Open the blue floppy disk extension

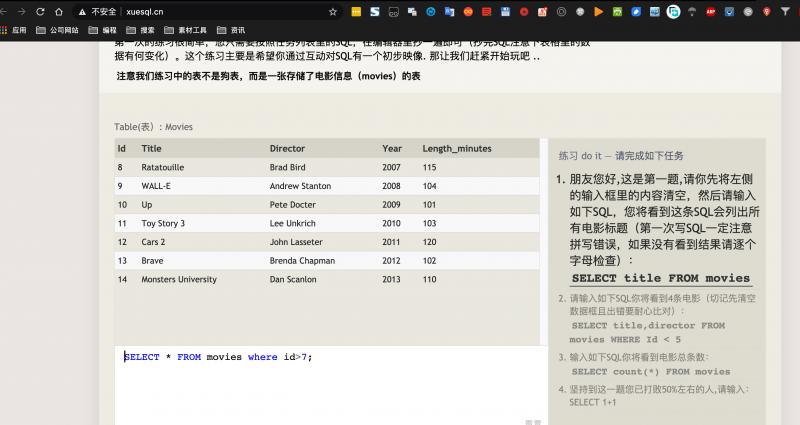pos(505,11)
